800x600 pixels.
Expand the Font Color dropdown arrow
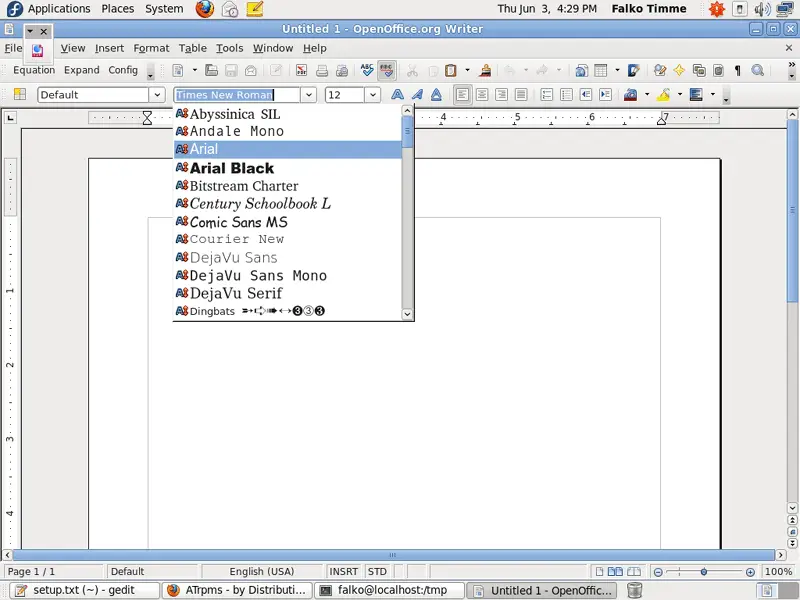(647, 95)
